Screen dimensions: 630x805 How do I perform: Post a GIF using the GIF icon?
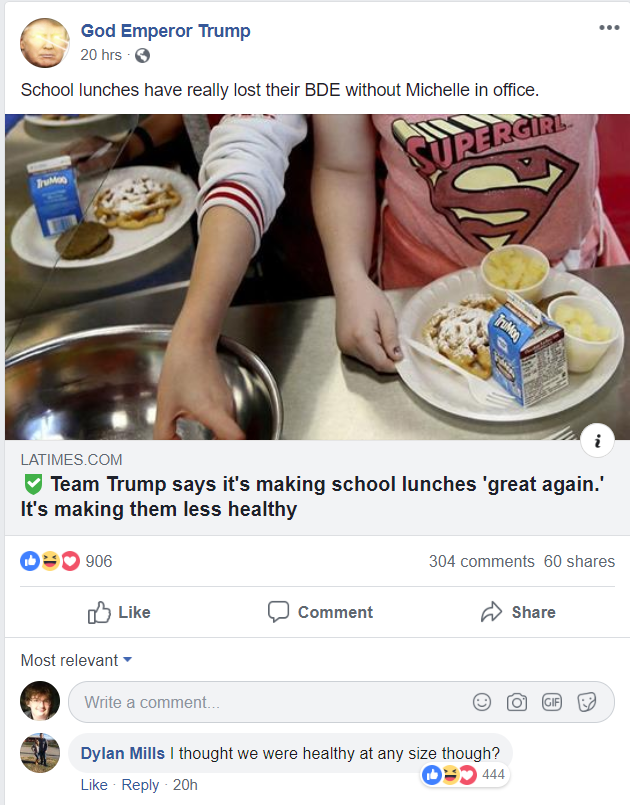tap(552, 702)
